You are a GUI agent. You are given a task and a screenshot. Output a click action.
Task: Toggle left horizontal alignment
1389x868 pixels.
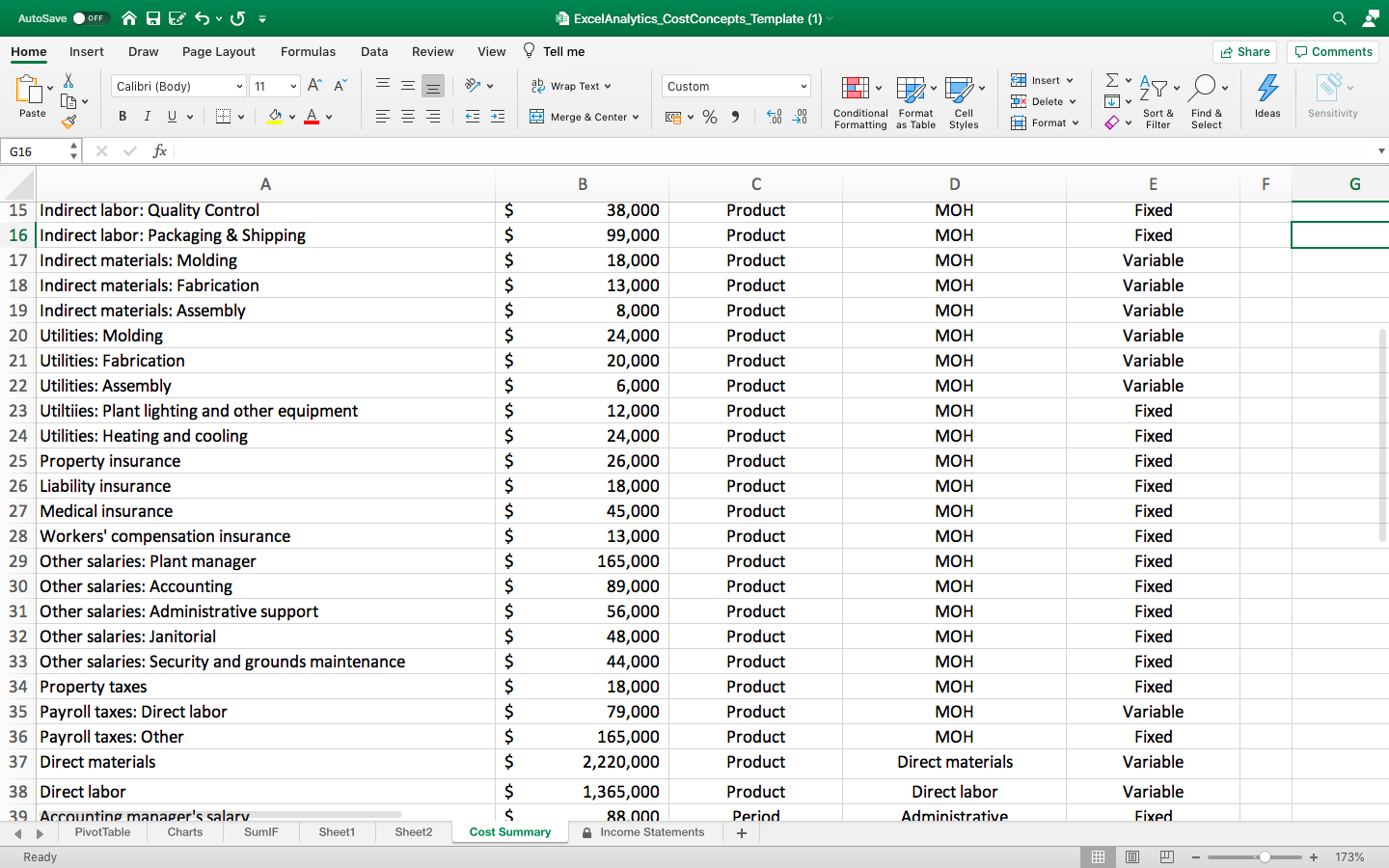point(383,117)
